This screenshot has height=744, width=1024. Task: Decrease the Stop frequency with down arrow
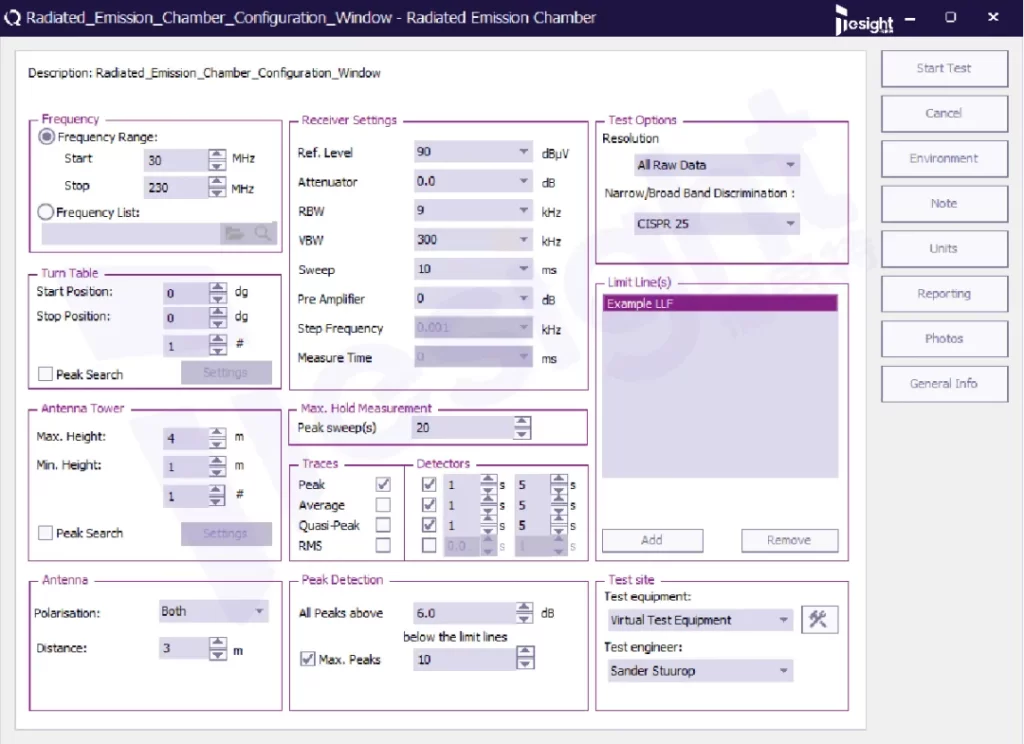pos(217,193)
